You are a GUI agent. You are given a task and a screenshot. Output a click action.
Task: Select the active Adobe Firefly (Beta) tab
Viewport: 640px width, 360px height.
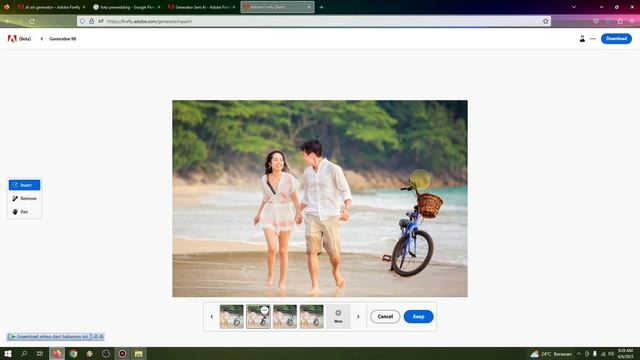click(x=277, y=7)
